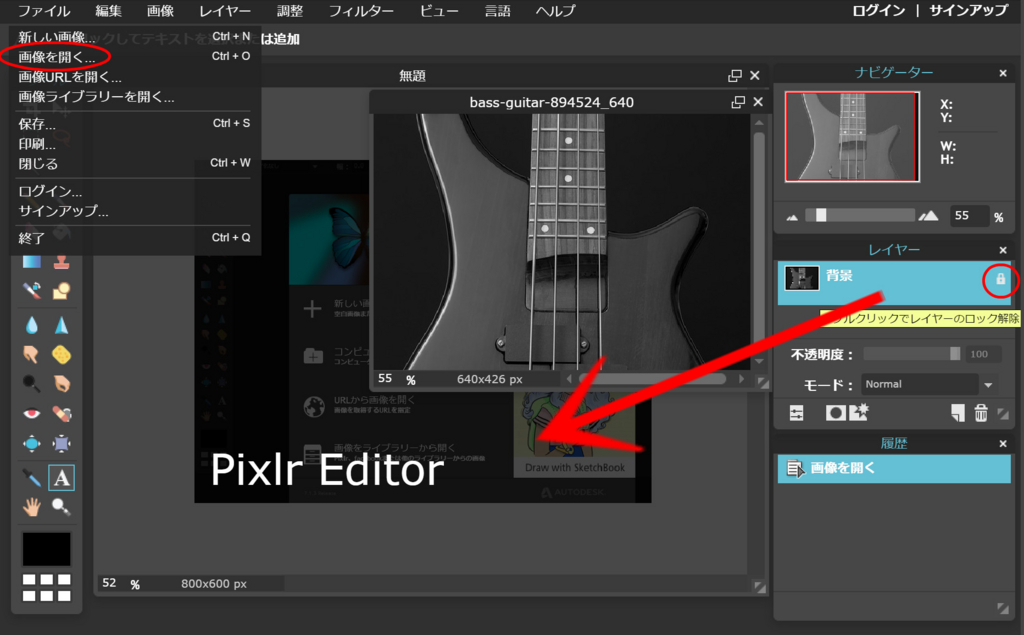The image size is (1024, 635).
Task: Click the Navigator zoom value 55 field
Action: (x=968, y=216)
